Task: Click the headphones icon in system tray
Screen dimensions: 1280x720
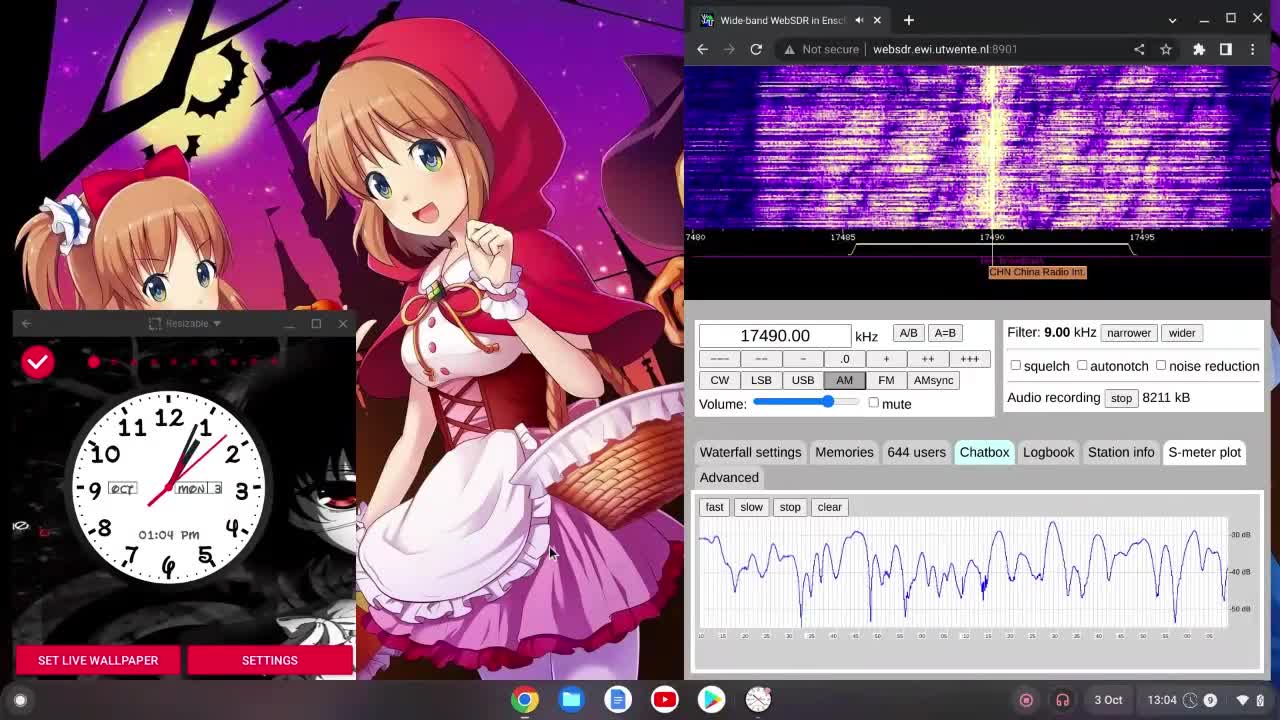Action: pyautogui.click(x=1063, y=700)
